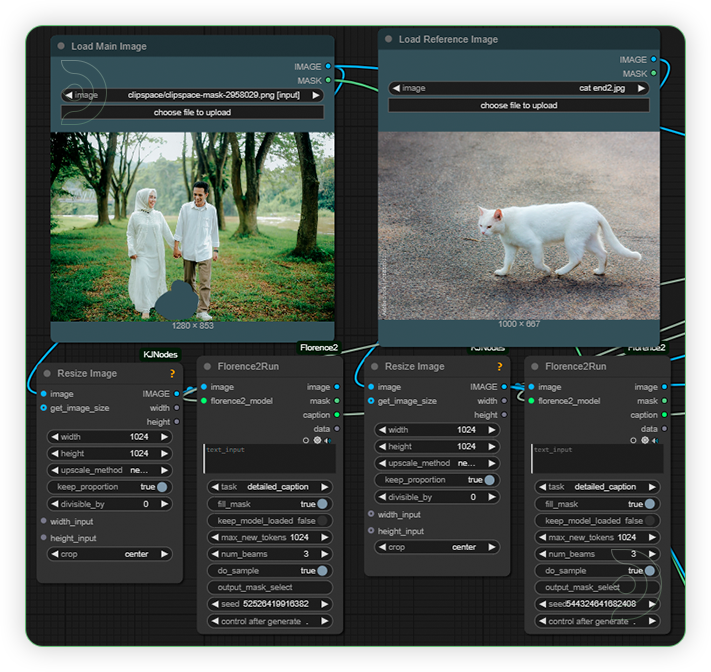
Task: Click the title dot of the left Resize Image node
Action: click(x=47, y=373)
